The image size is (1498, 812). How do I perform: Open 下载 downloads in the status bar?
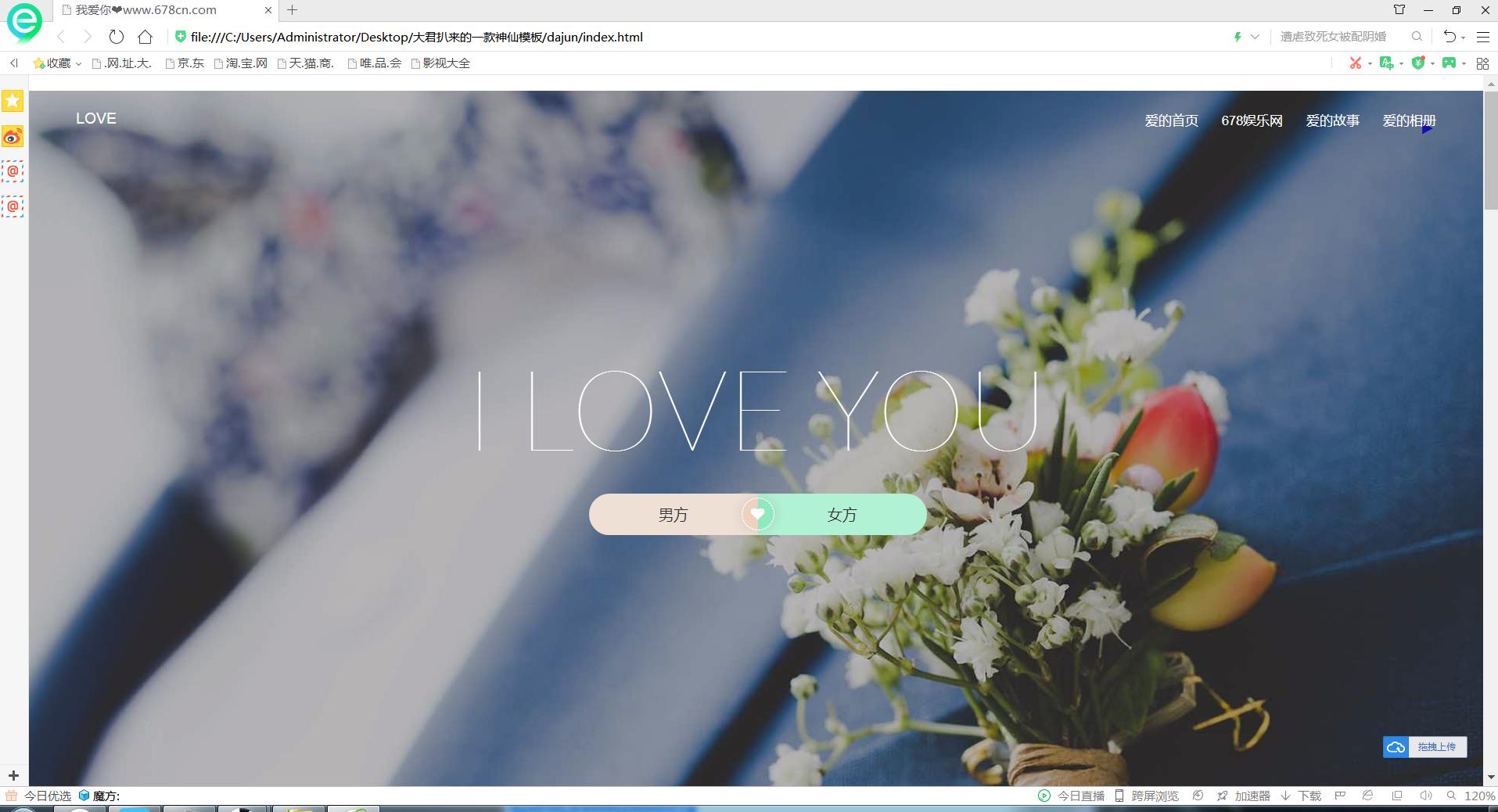(x=1301, y=796)
